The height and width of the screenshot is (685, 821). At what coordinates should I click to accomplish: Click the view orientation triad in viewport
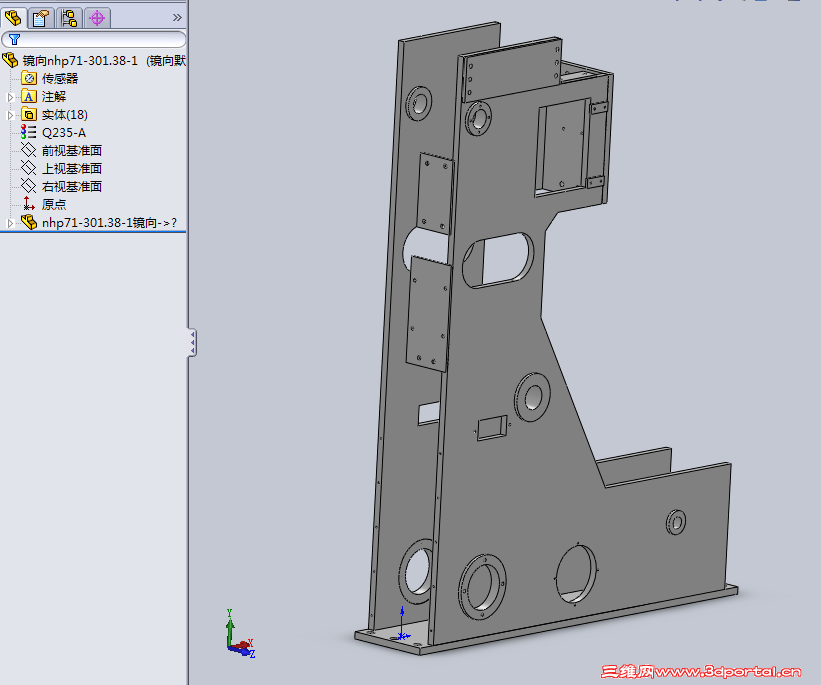(x=240, y=634)
